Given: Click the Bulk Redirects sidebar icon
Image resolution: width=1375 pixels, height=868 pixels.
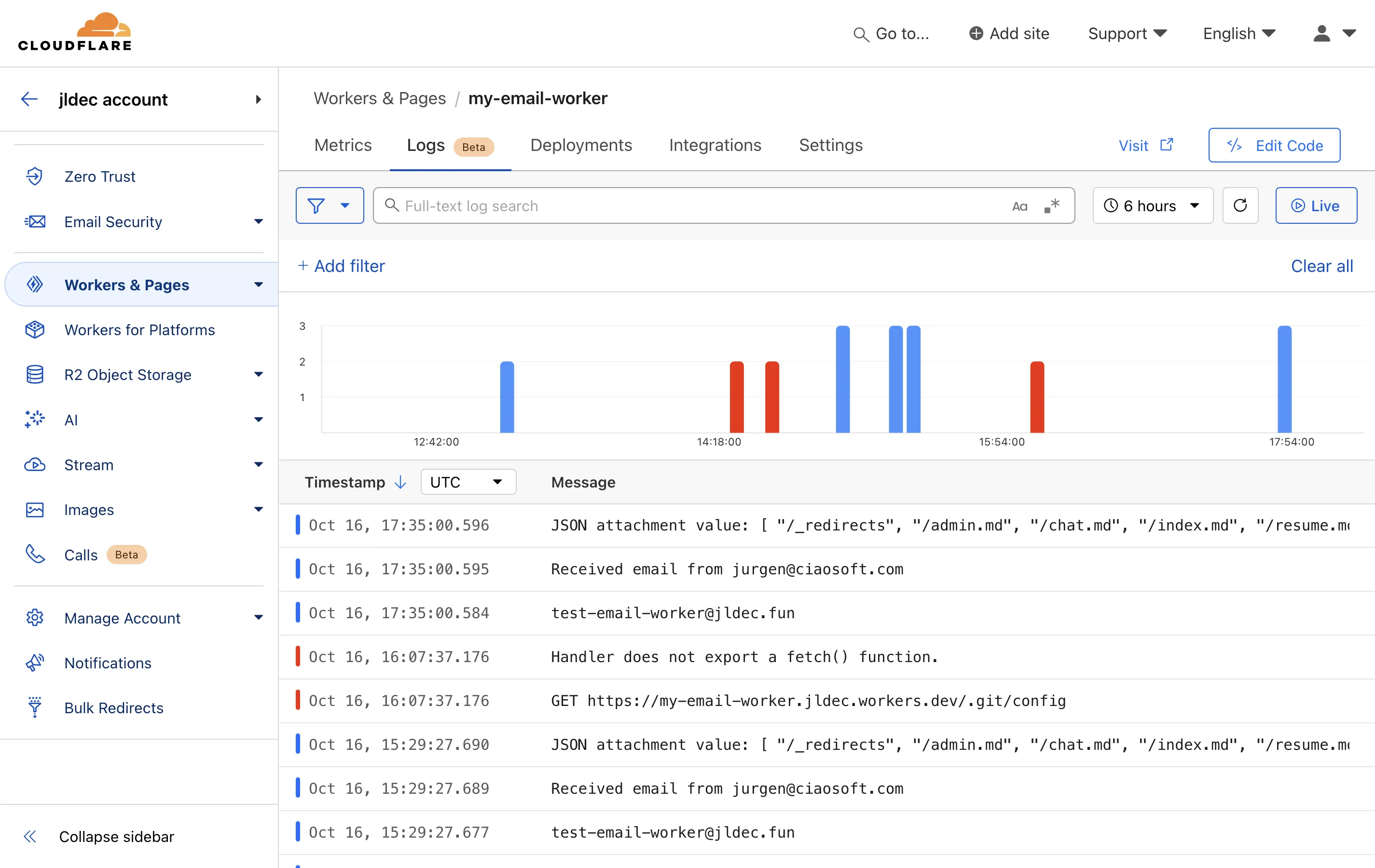Looking at the screenshot, I should 35,708.
